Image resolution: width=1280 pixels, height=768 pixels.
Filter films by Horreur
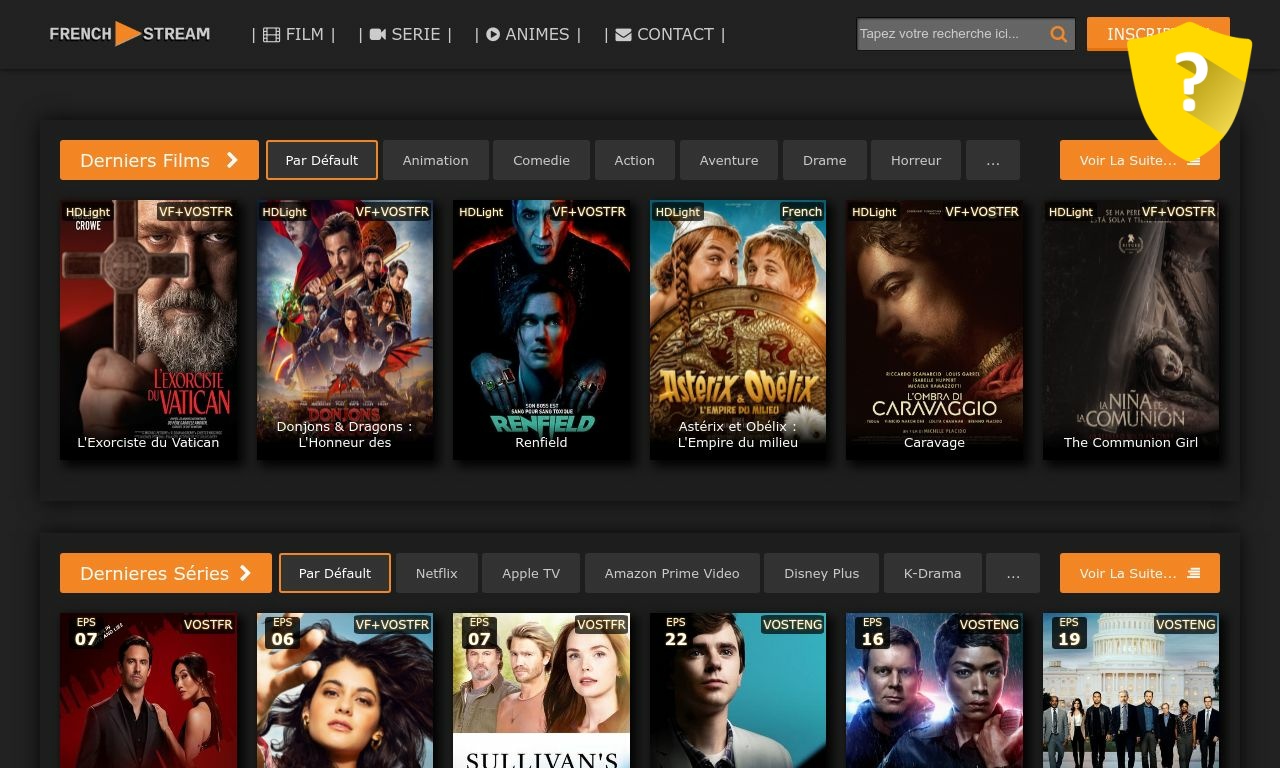916,160
